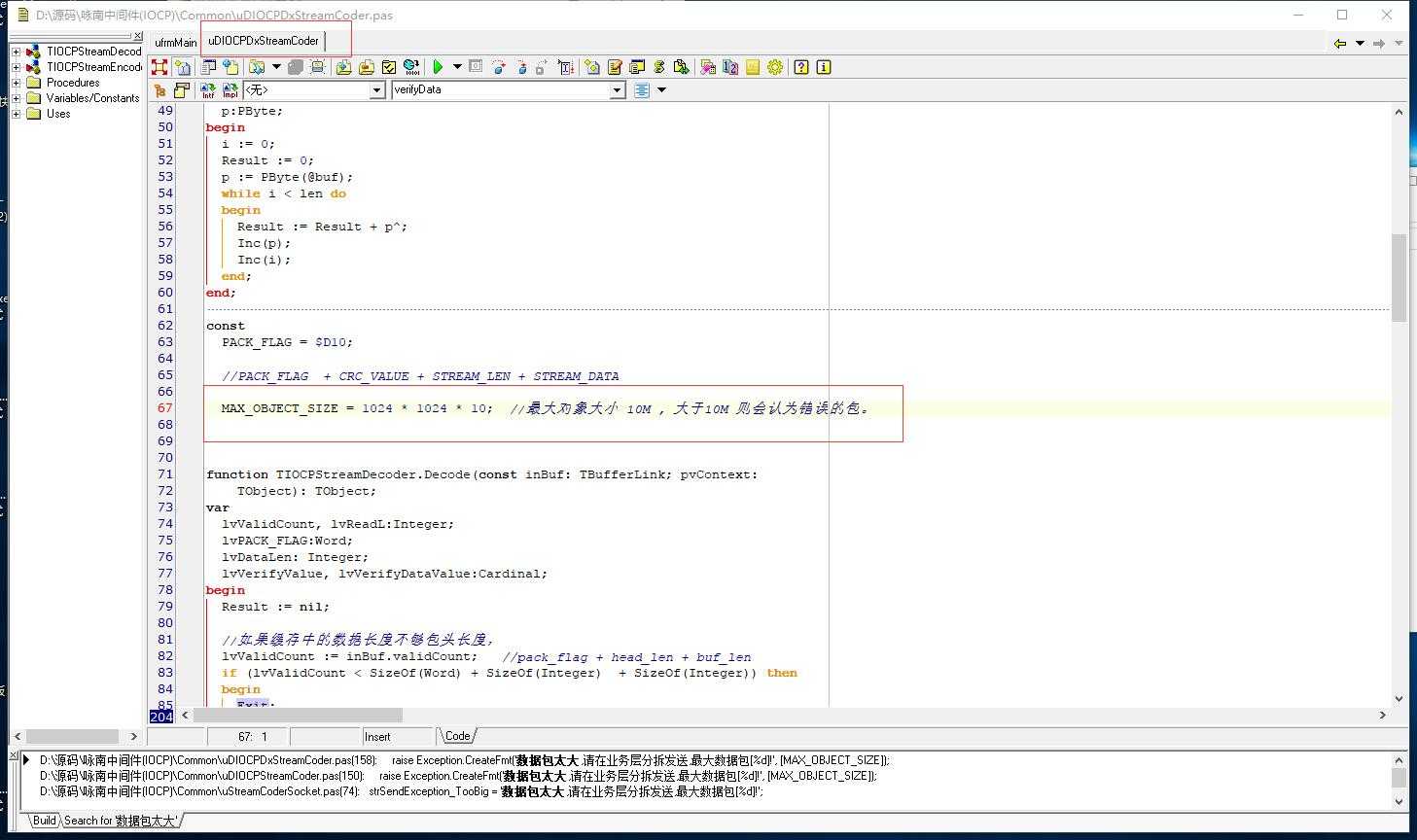Viewport: 1417px width, 840px height.
Task: Select Variables/Constants in the tree
Action: [92, 98]
